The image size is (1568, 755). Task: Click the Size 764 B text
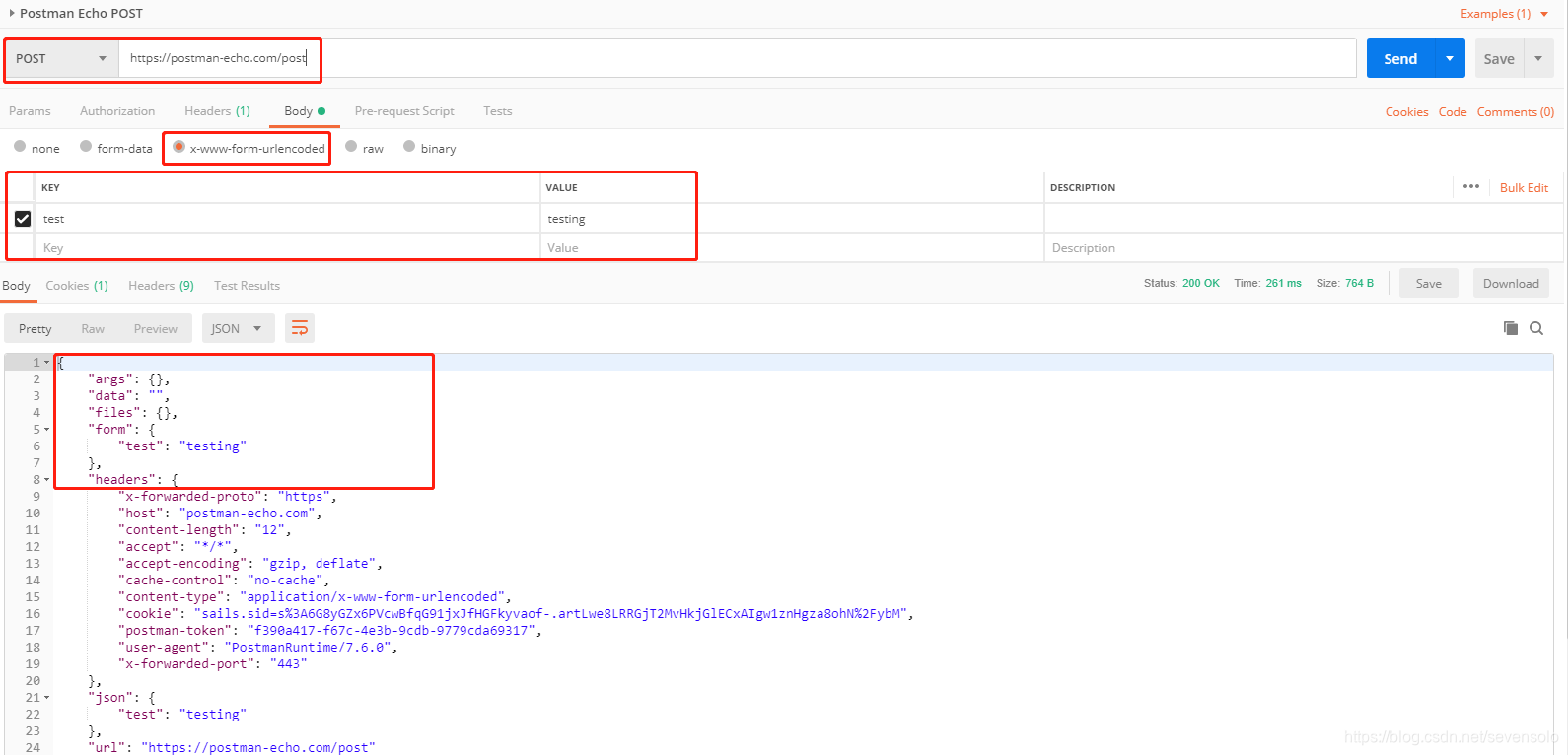click(x=1344, y=283)
